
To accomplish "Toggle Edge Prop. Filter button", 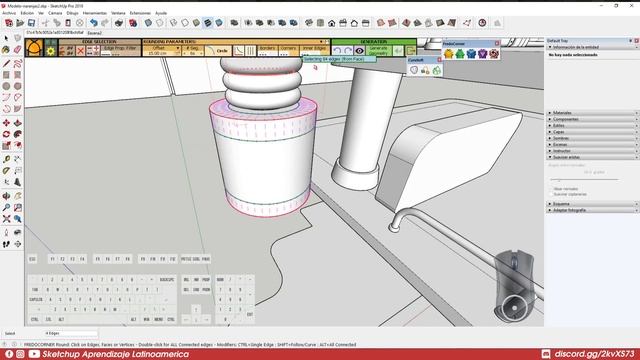I will pyautogui.click(x=120, y=50).
